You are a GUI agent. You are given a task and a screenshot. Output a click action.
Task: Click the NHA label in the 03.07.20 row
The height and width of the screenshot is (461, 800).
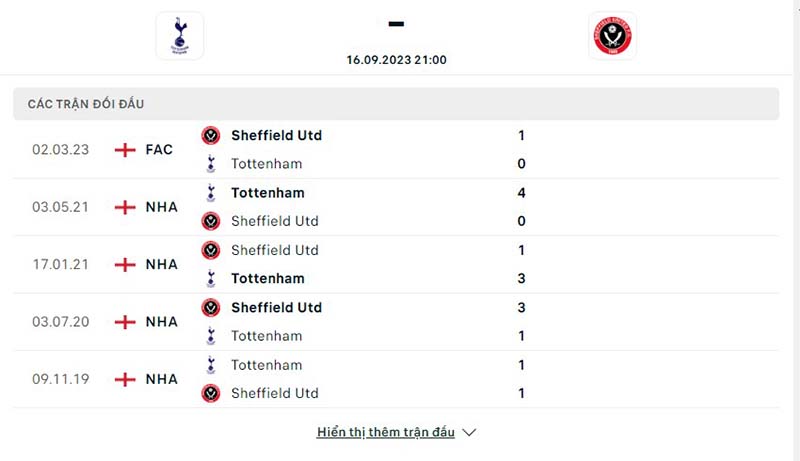tap(161, 322)
